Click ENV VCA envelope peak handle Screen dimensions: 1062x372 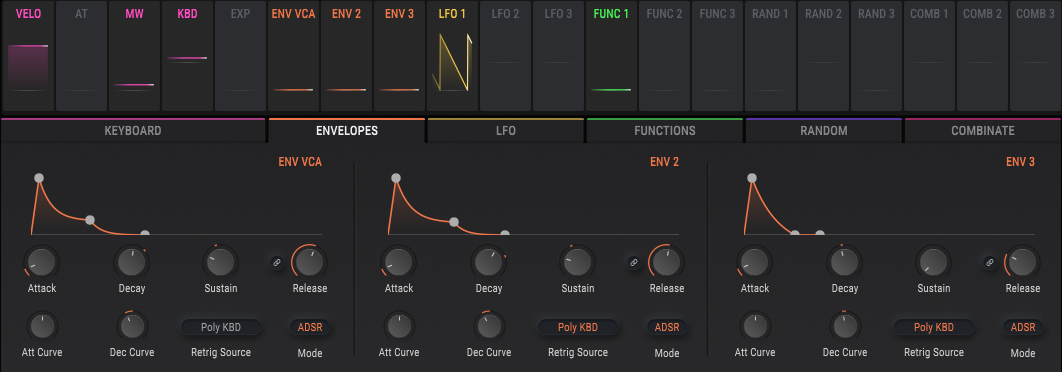point(39,178)
